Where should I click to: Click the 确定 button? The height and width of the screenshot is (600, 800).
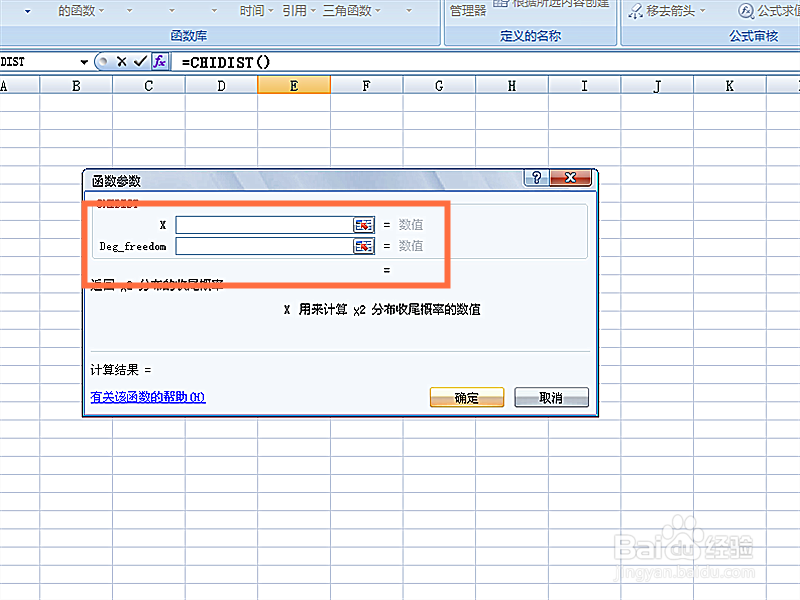click(x=467, y=397)
